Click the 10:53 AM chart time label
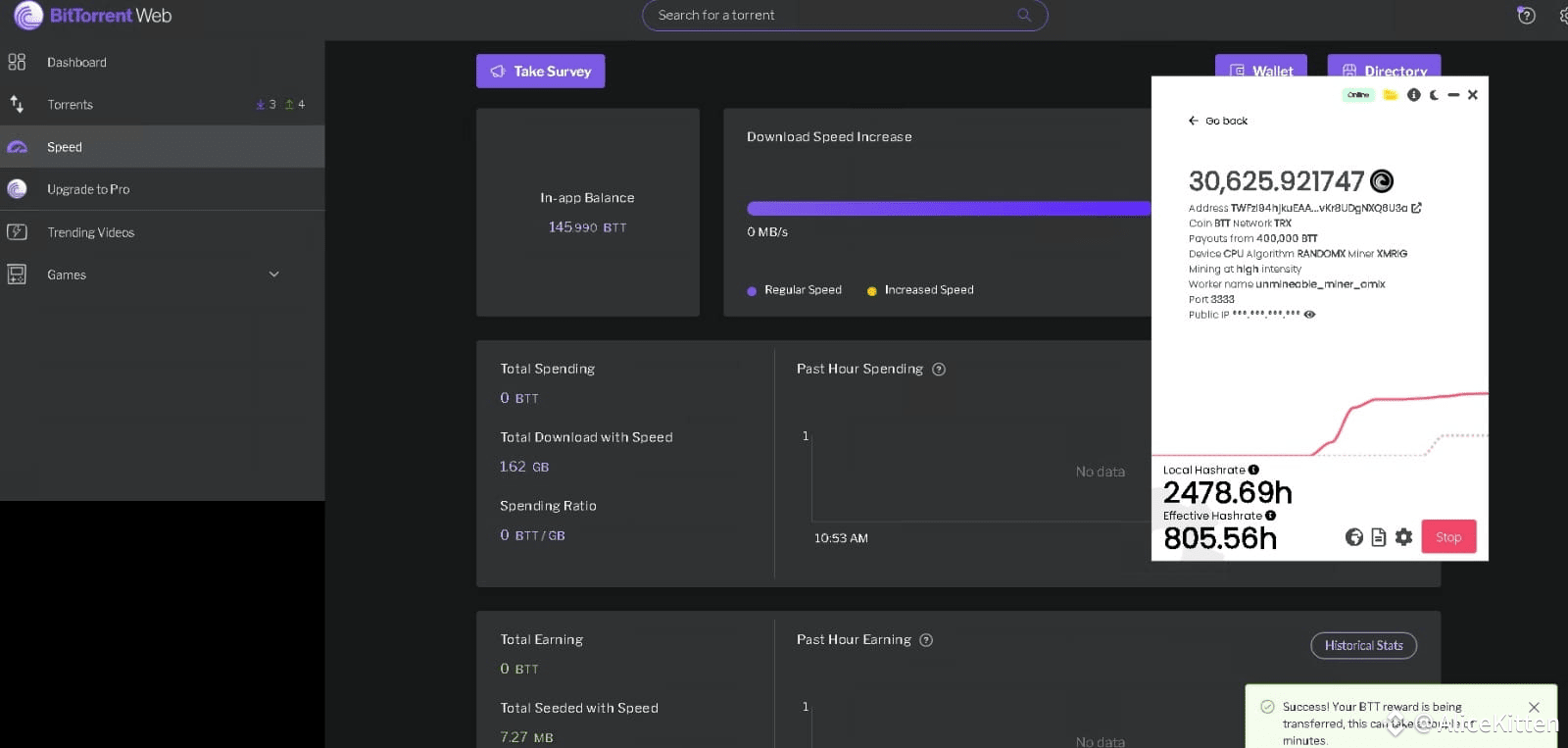The width and height of the screenshot is (1568, 748). (841, 538)
